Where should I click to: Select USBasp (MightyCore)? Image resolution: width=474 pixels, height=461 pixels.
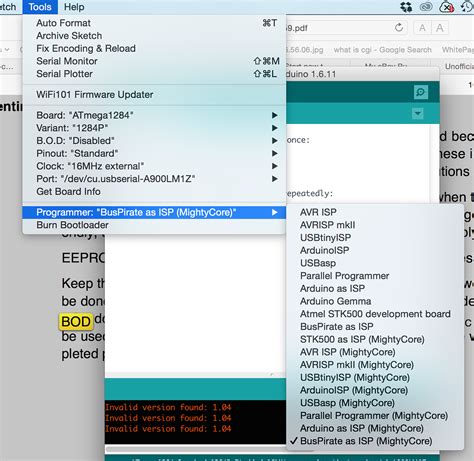coord(375,403)
